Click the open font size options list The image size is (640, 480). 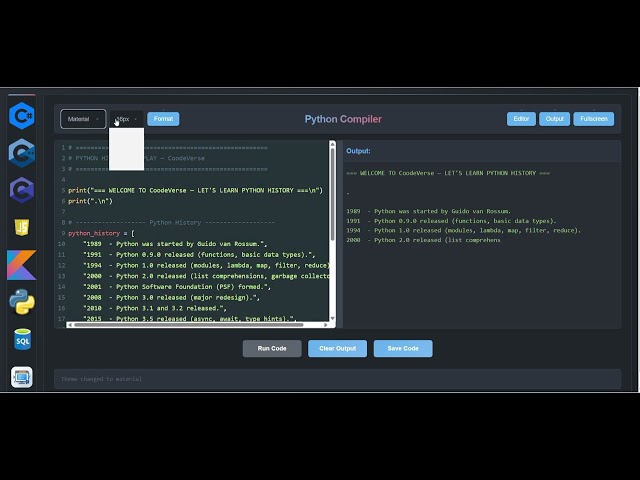click(126, 148)
